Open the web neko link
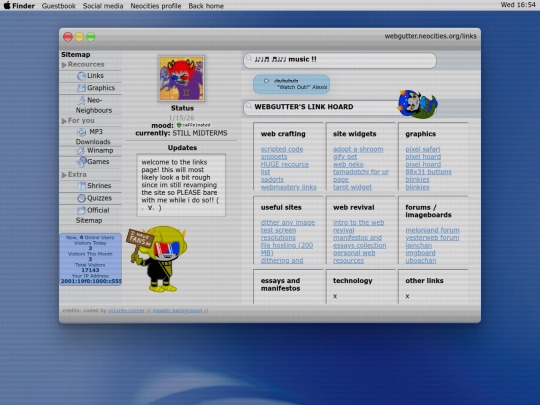Image resolution: width=540 pixels, height=405 pixels. 348,164
